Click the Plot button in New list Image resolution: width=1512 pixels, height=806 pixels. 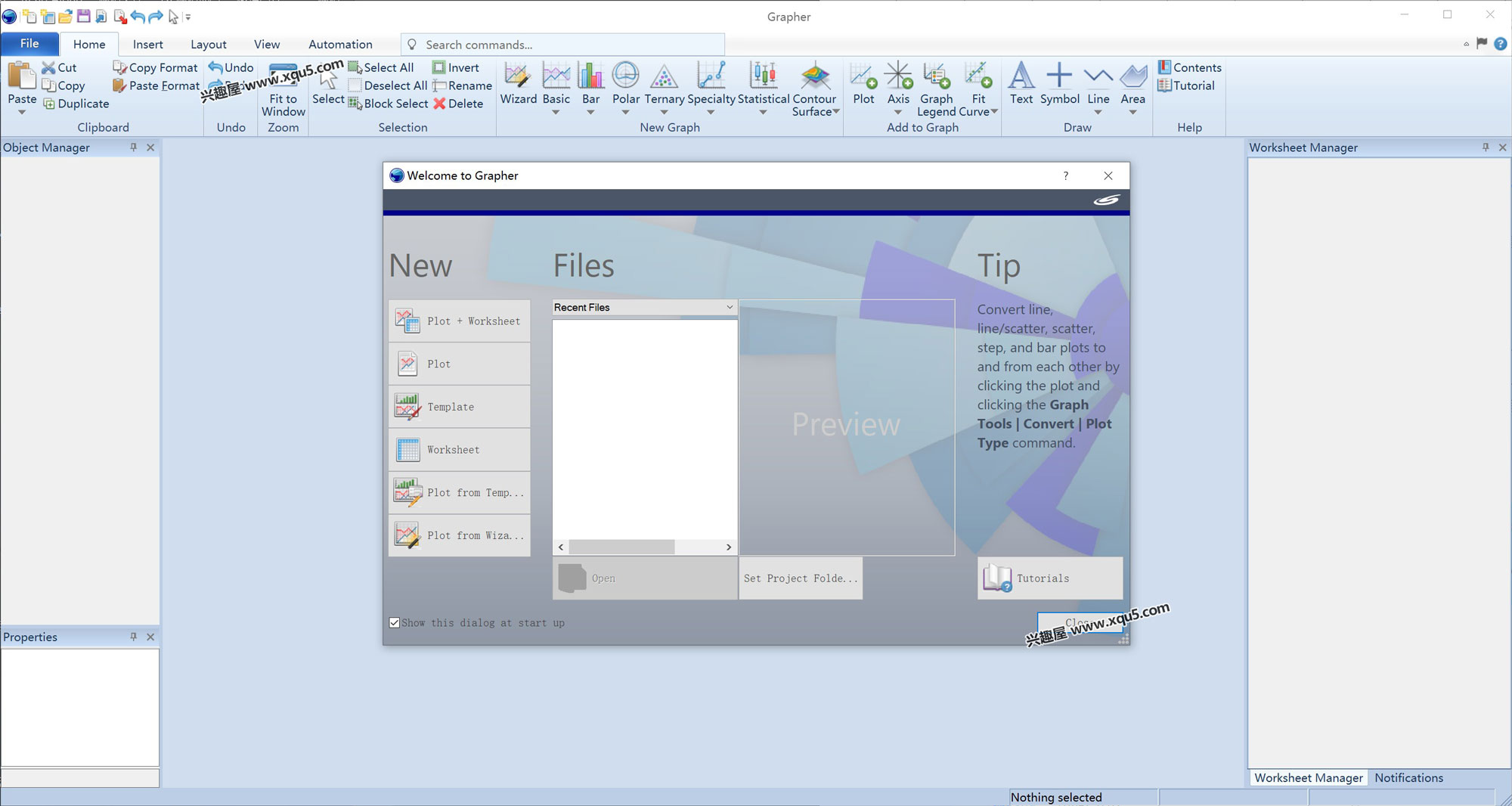[x=460, y=364]
